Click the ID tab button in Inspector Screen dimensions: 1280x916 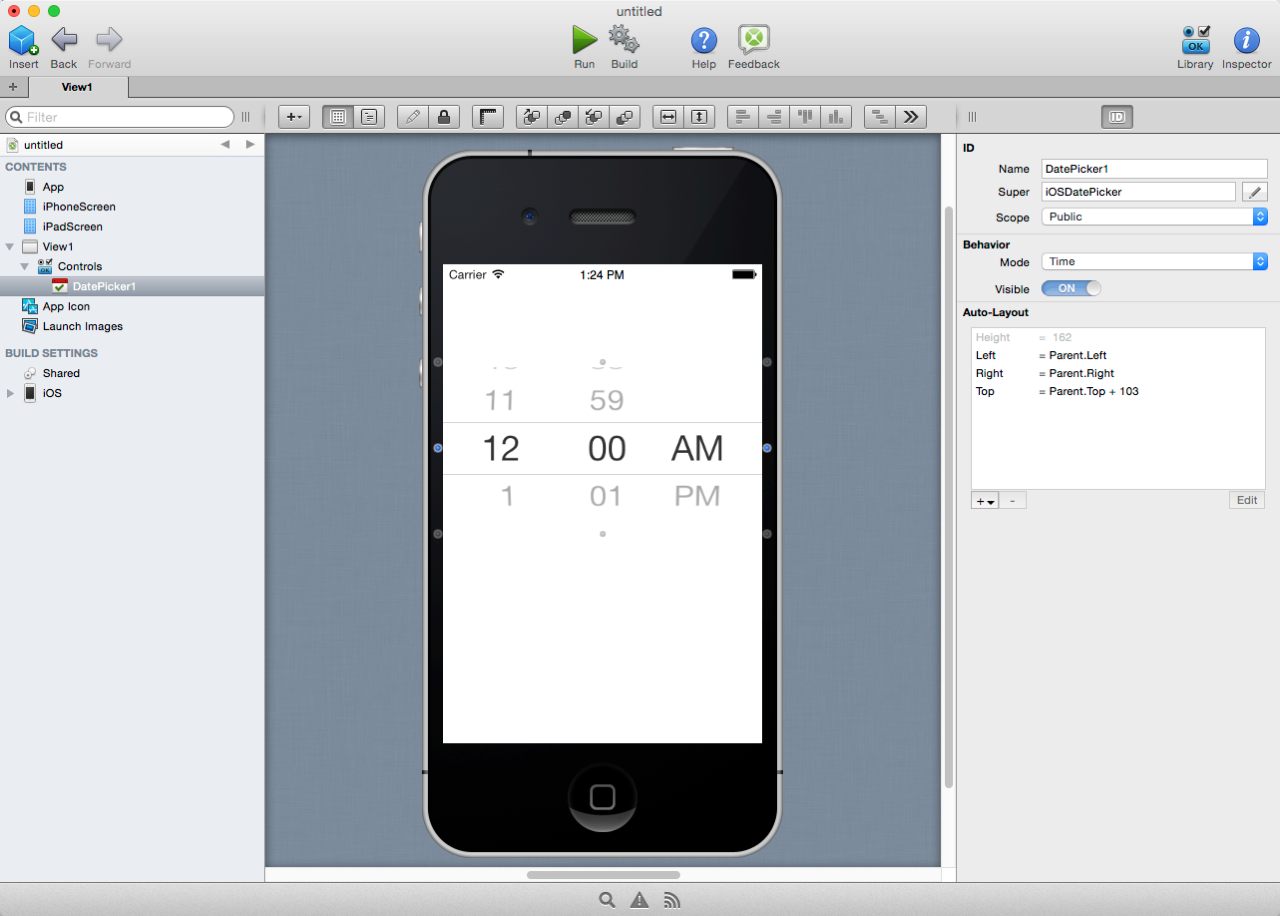click(1117, 117)
